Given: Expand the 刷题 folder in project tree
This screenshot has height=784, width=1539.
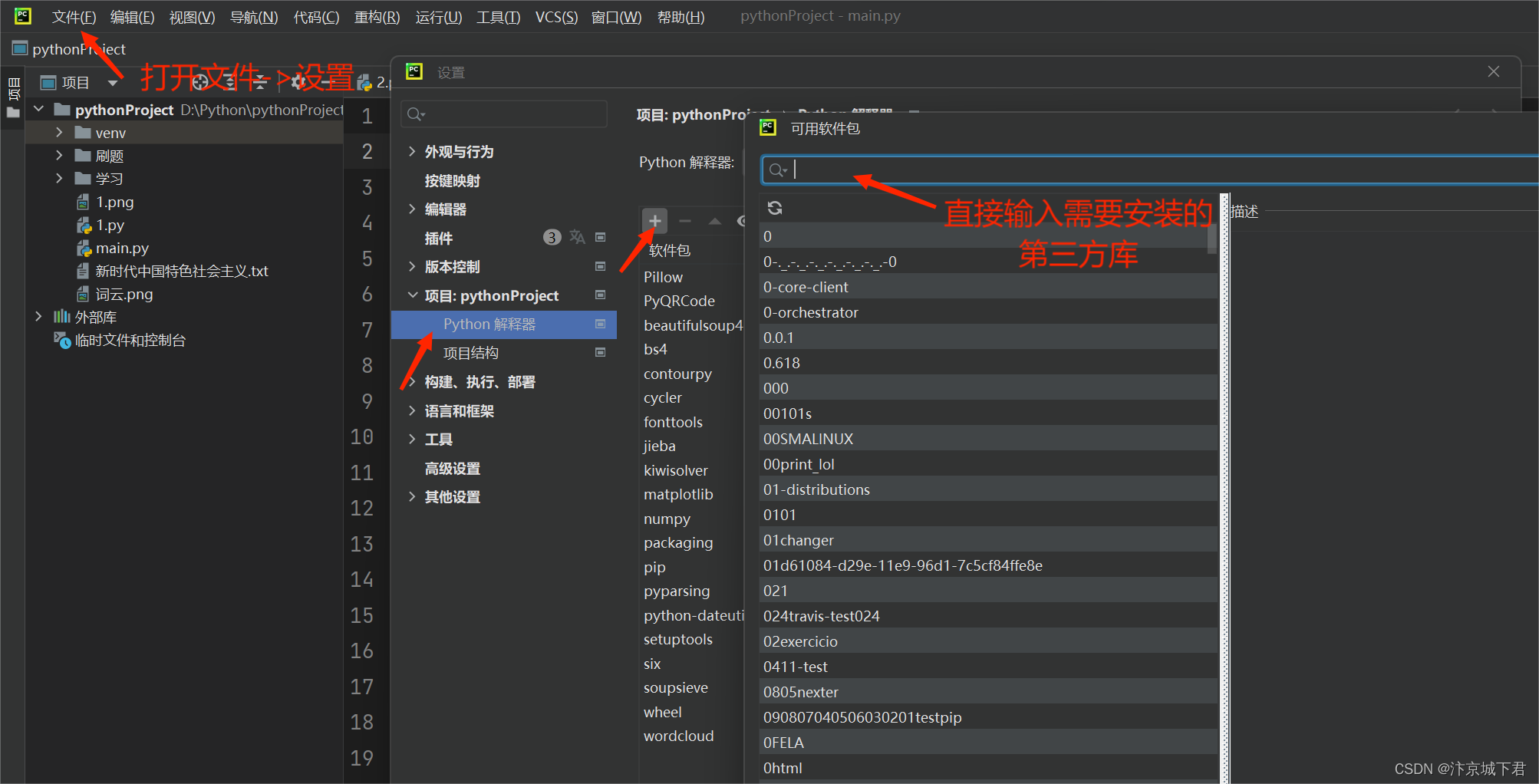Looking at the screenshot, I should point(59,156).
